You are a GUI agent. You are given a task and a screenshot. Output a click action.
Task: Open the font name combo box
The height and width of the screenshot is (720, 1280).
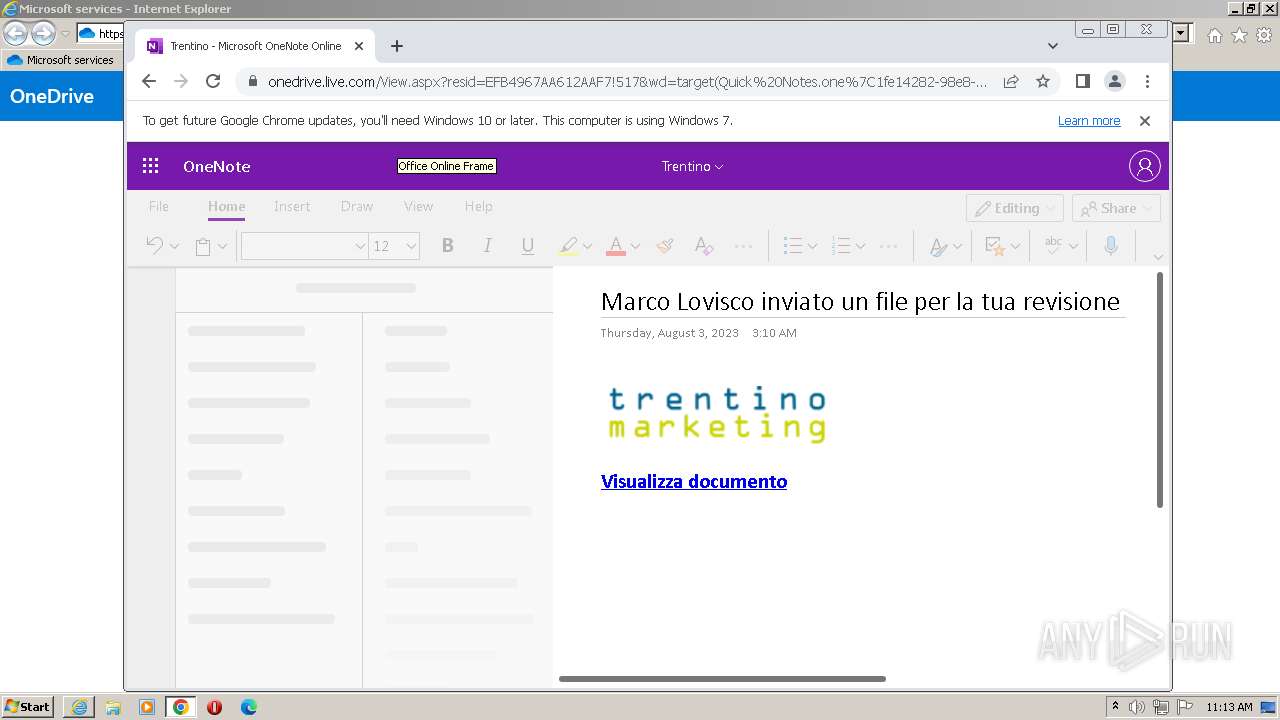tap(304, 246)
